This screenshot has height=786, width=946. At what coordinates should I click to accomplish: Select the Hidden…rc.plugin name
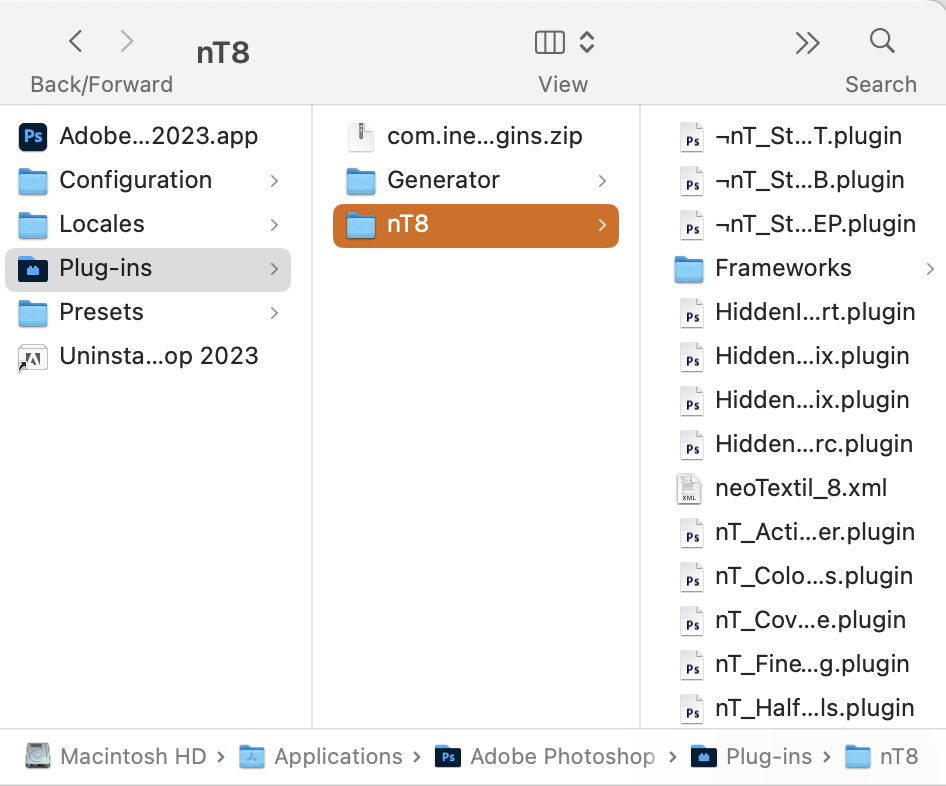(x=814, y=444)
